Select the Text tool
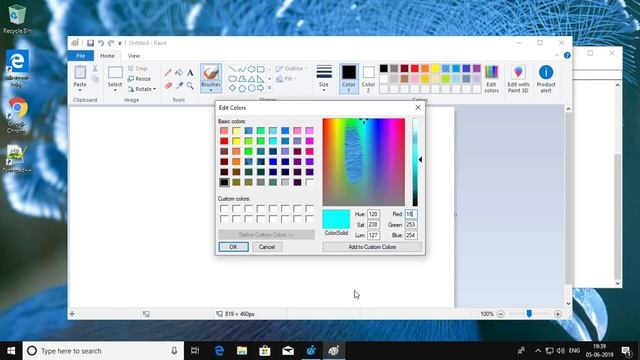Image resolution: width=640 pixels, height=360 pixels. [x=190, y=73]
